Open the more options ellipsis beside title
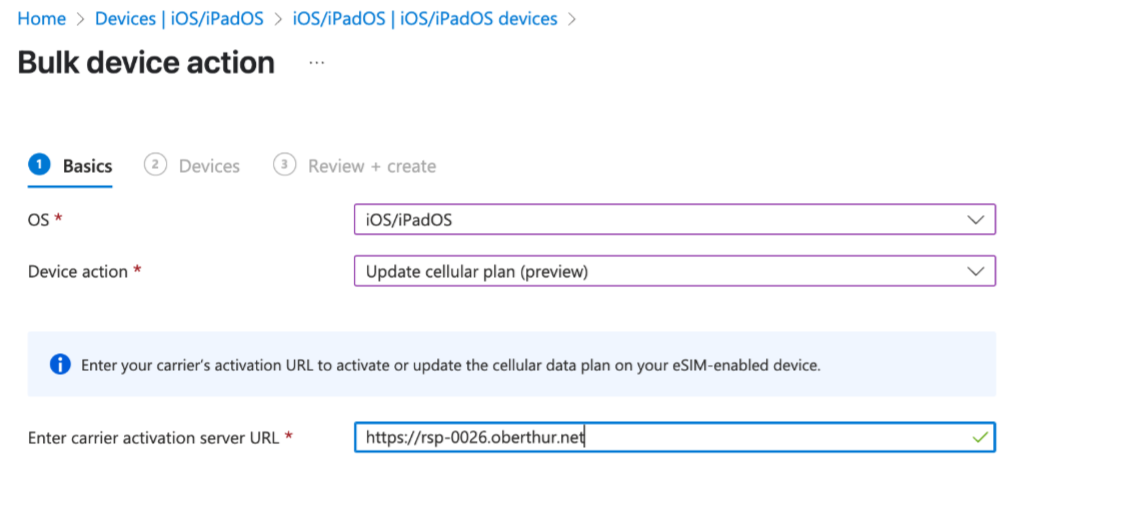Screen dimensions: 1122x523 click(316, 63)
